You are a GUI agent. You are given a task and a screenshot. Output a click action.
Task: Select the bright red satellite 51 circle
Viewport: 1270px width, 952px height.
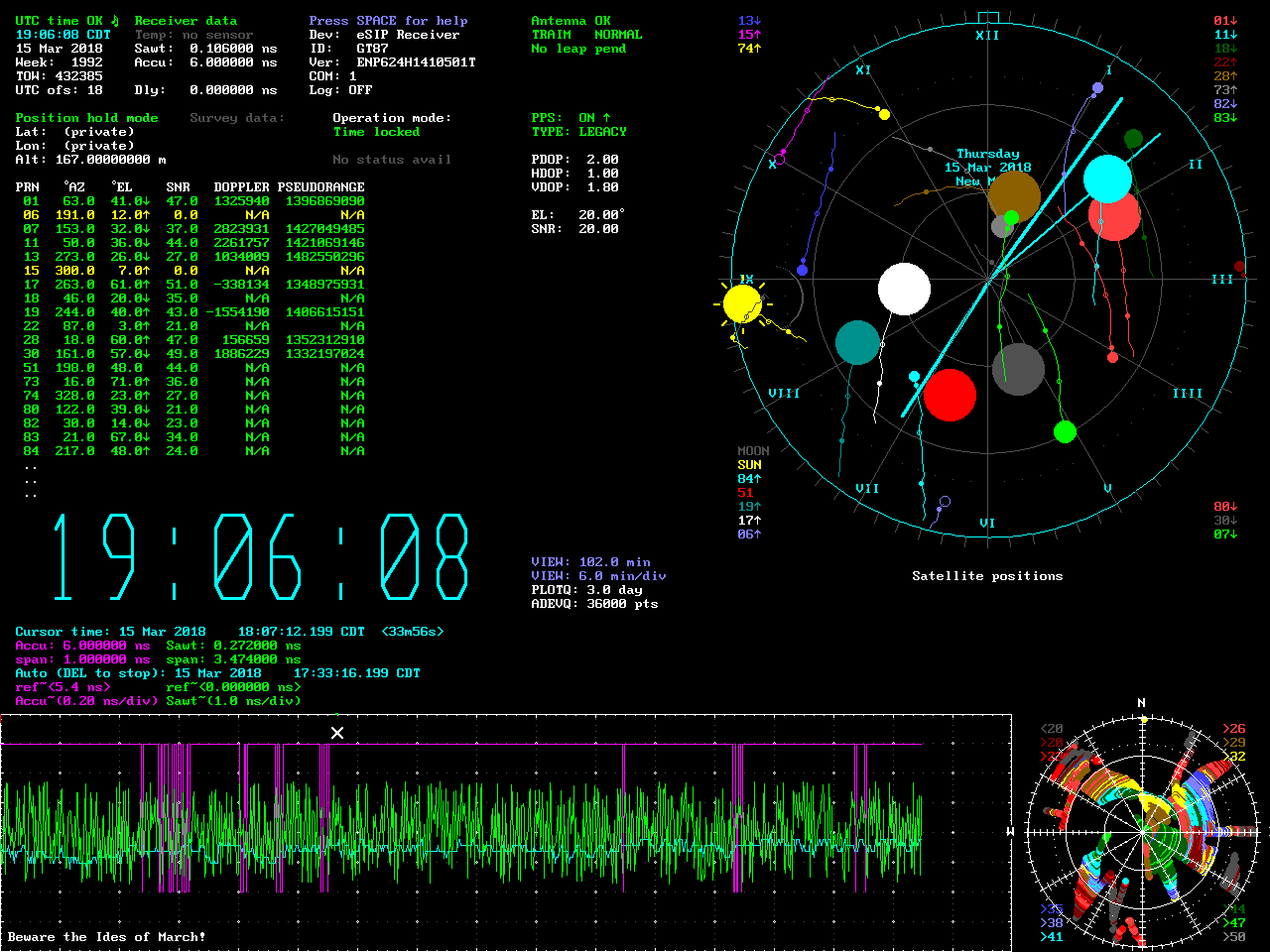pyautogui.click(x=950, y=395)
